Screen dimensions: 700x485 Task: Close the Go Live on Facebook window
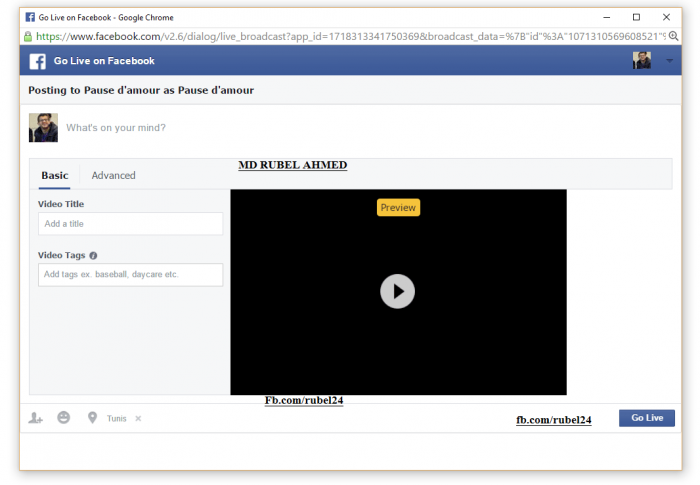(x=666, y=17)
